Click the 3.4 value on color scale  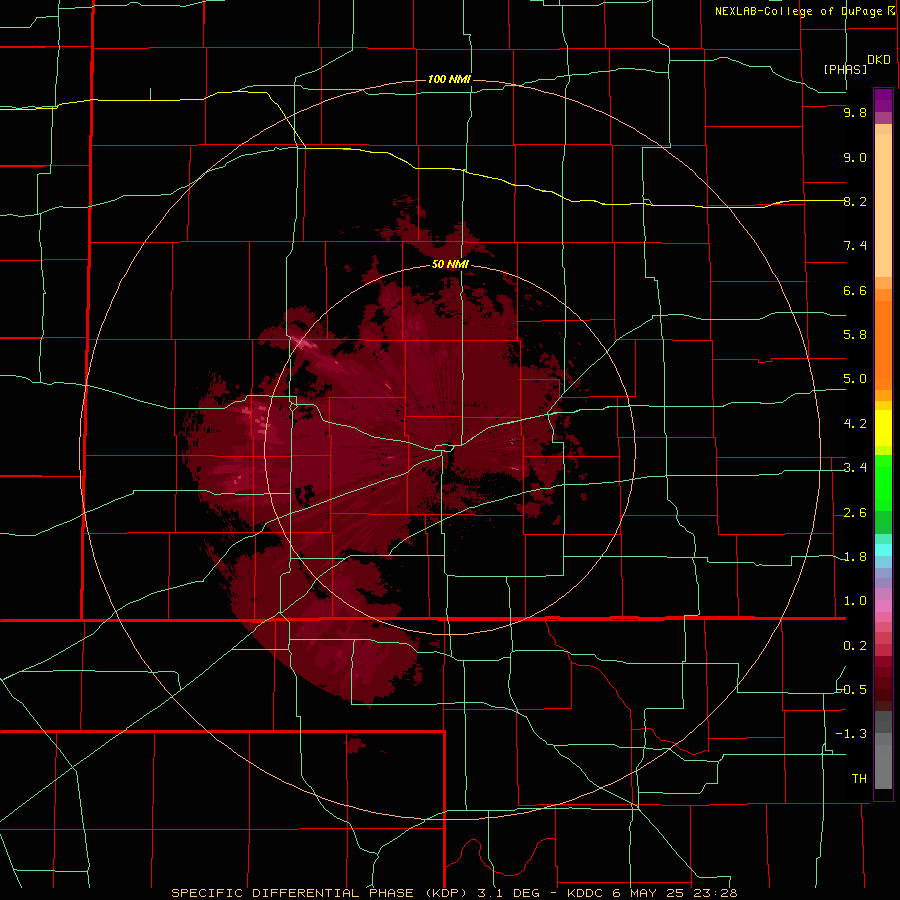855,468
